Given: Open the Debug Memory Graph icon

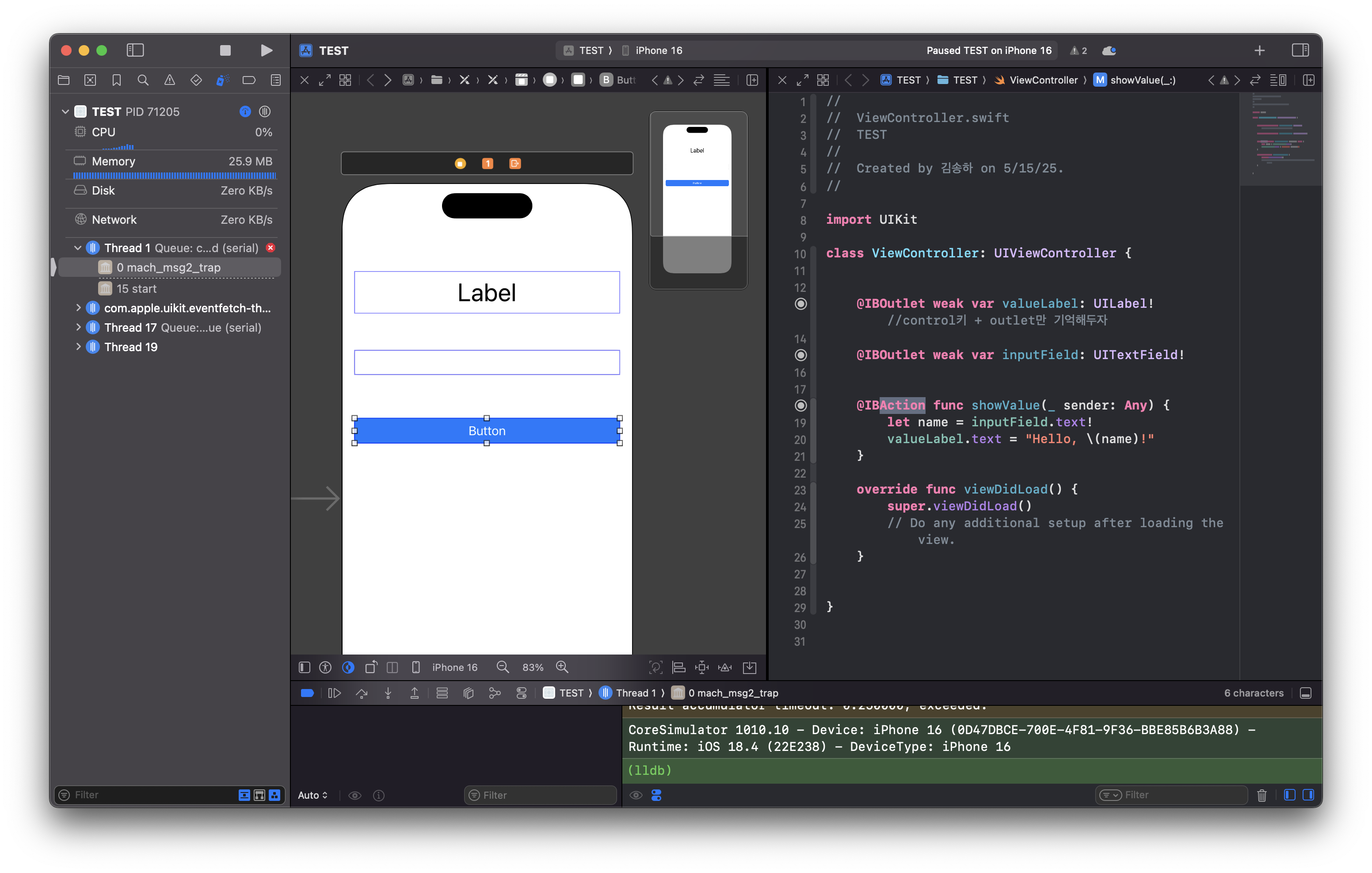Looking at the screenshot, I should coord(495,693).
